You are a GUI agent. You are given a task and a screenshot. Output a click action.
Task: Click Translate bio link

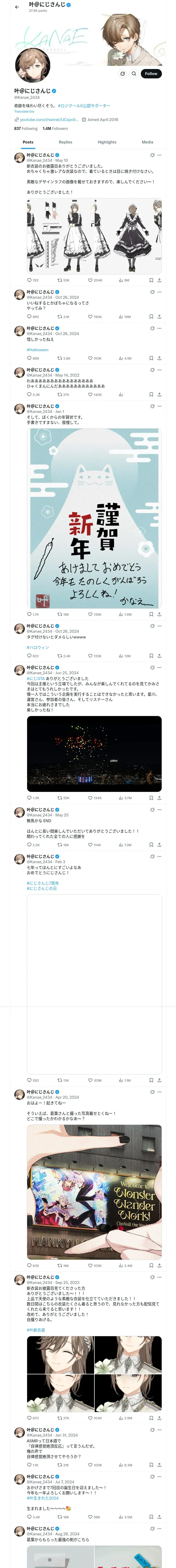click(x=24, y=111)
